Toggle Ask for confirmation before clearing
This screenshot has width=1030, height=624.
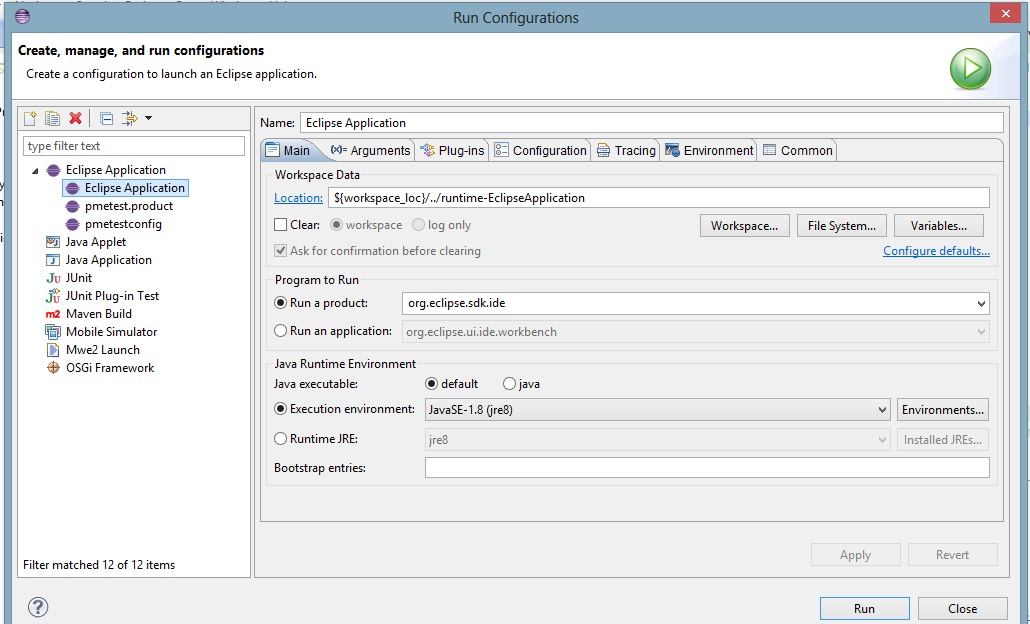pos(280,251)
